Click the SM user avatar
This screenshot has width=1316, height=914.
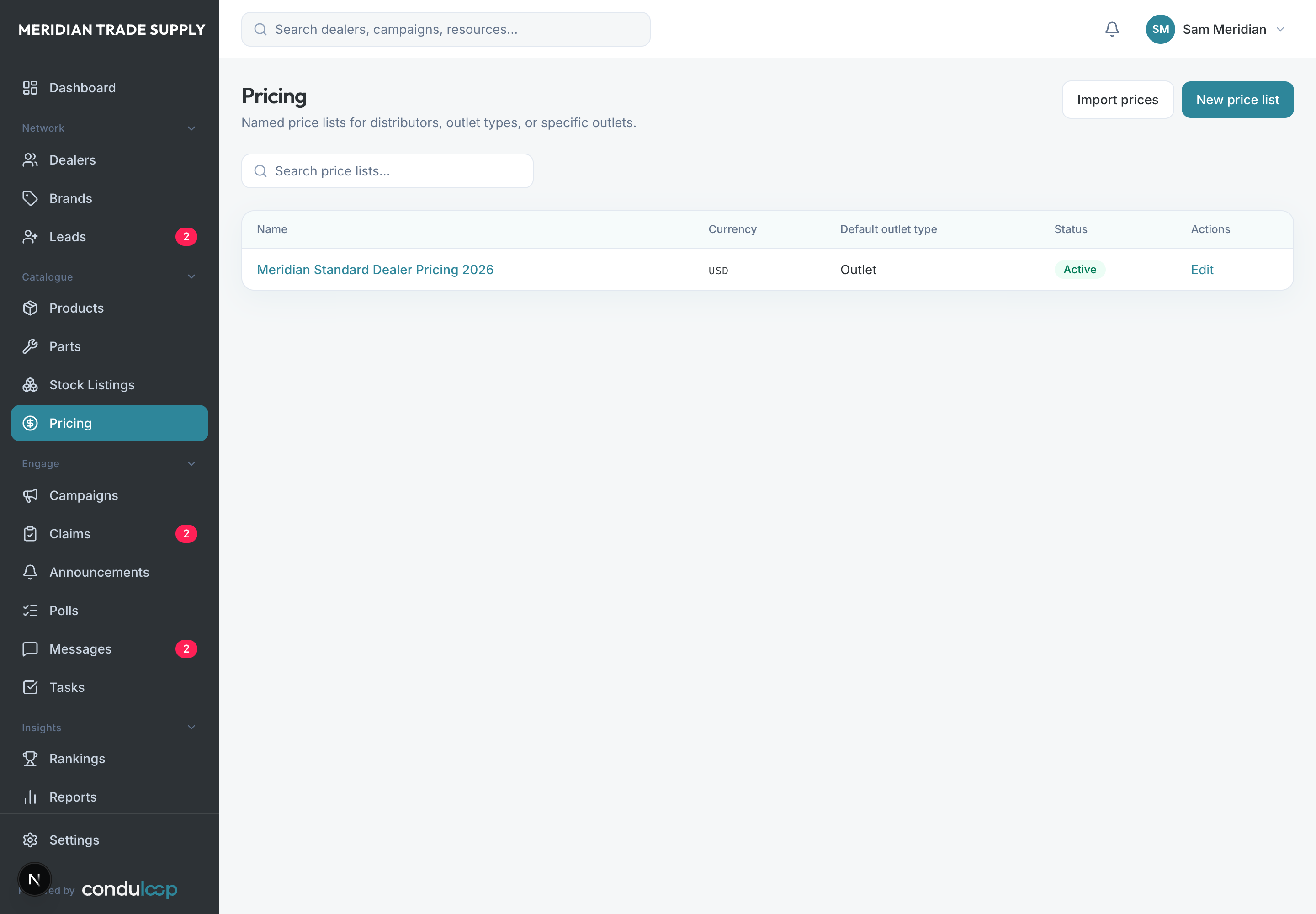(x=1160, y=29)
